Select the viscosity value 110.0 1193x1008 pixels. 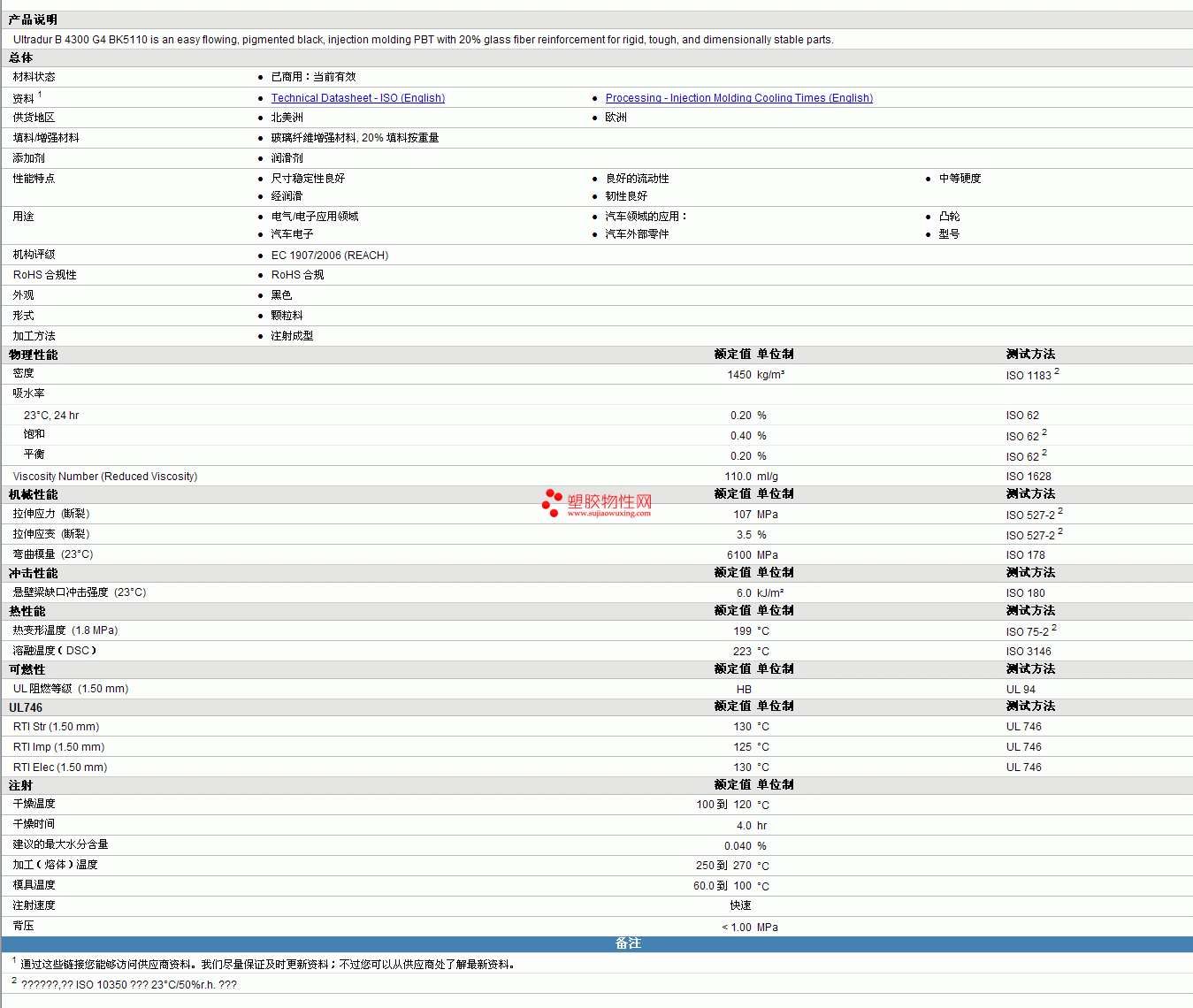point(738,477)
